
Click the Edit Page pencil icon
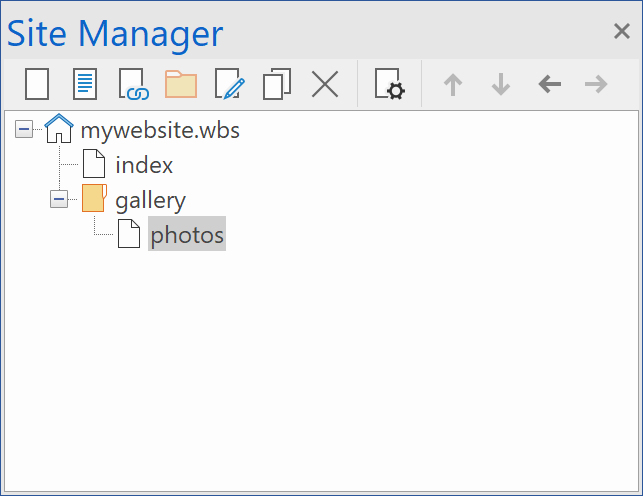pyautogui.click(x=229, y=85)
